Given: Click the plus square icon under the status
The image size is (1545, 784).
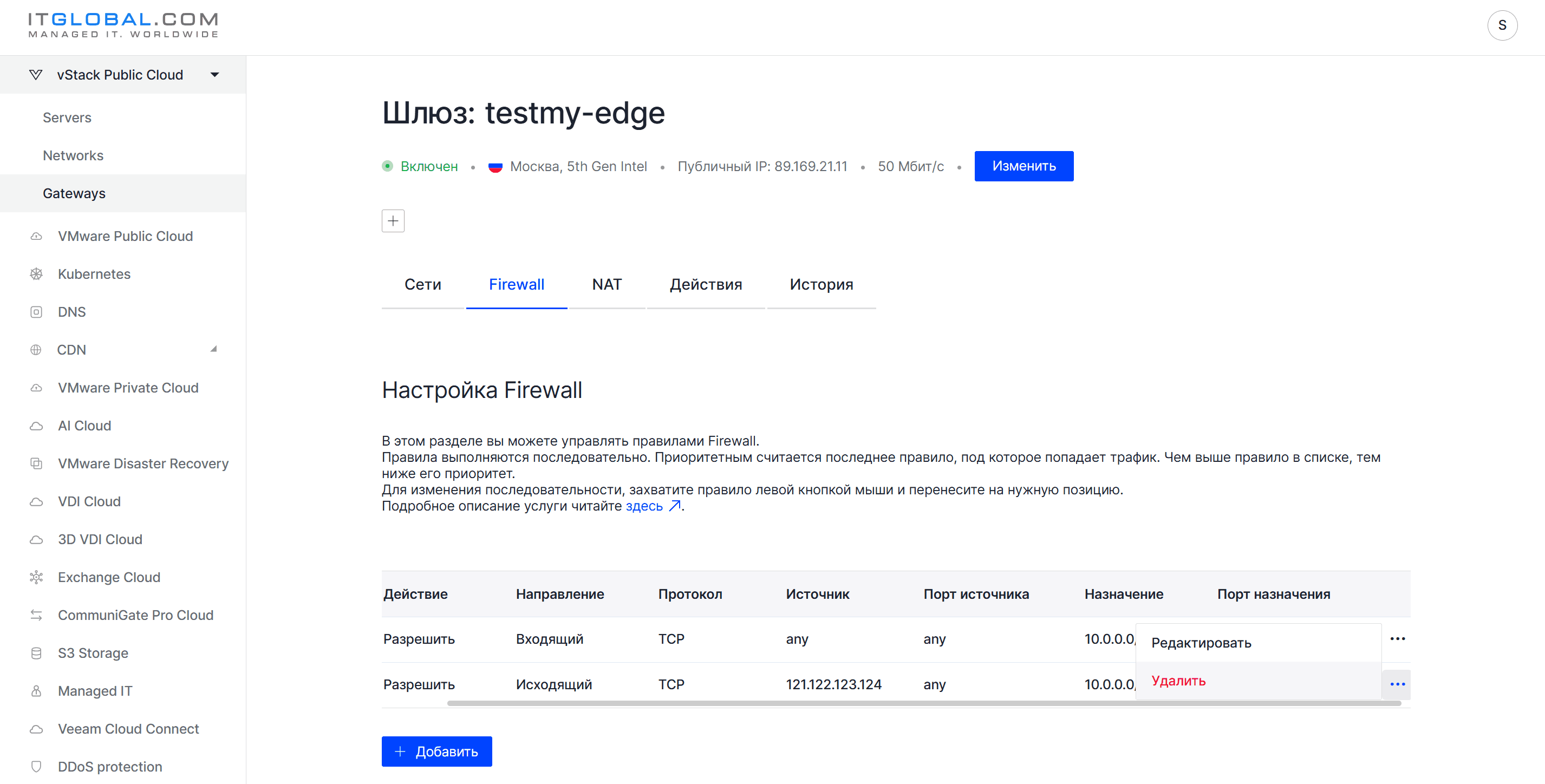Looking at the screenshot, I should (393, 221).
